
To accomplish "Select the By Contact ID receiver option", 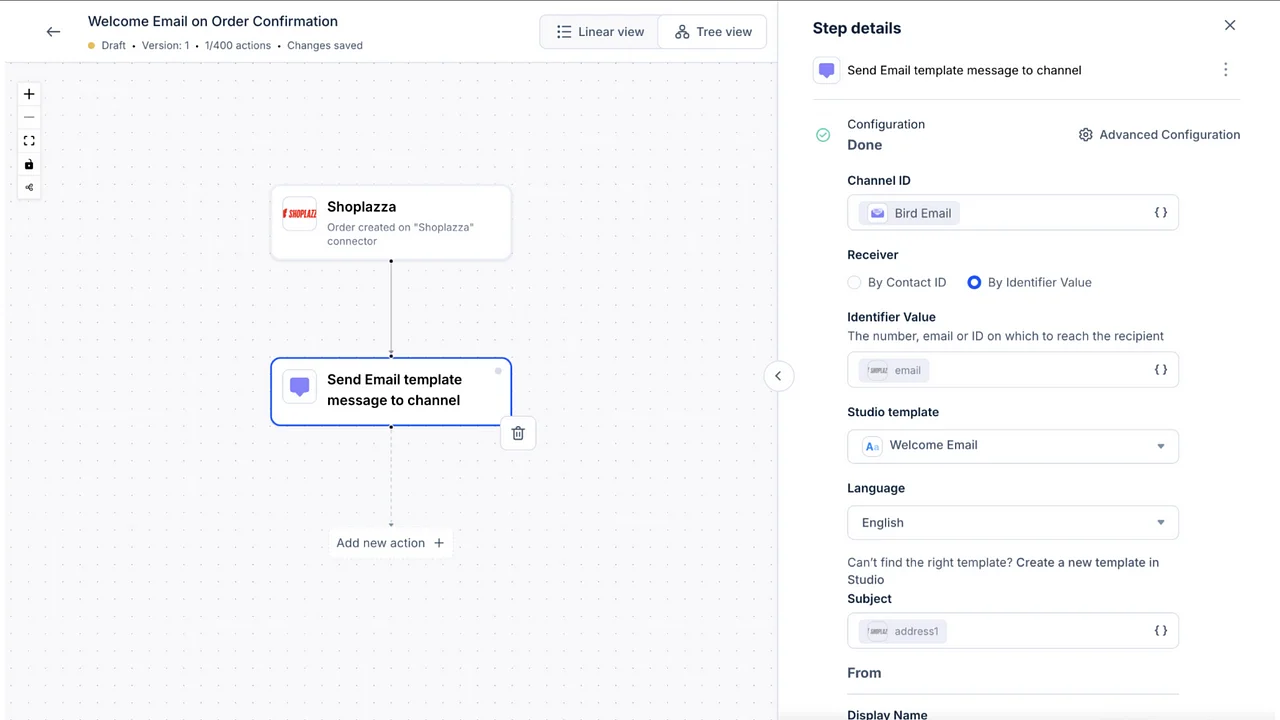I will 854,282.
